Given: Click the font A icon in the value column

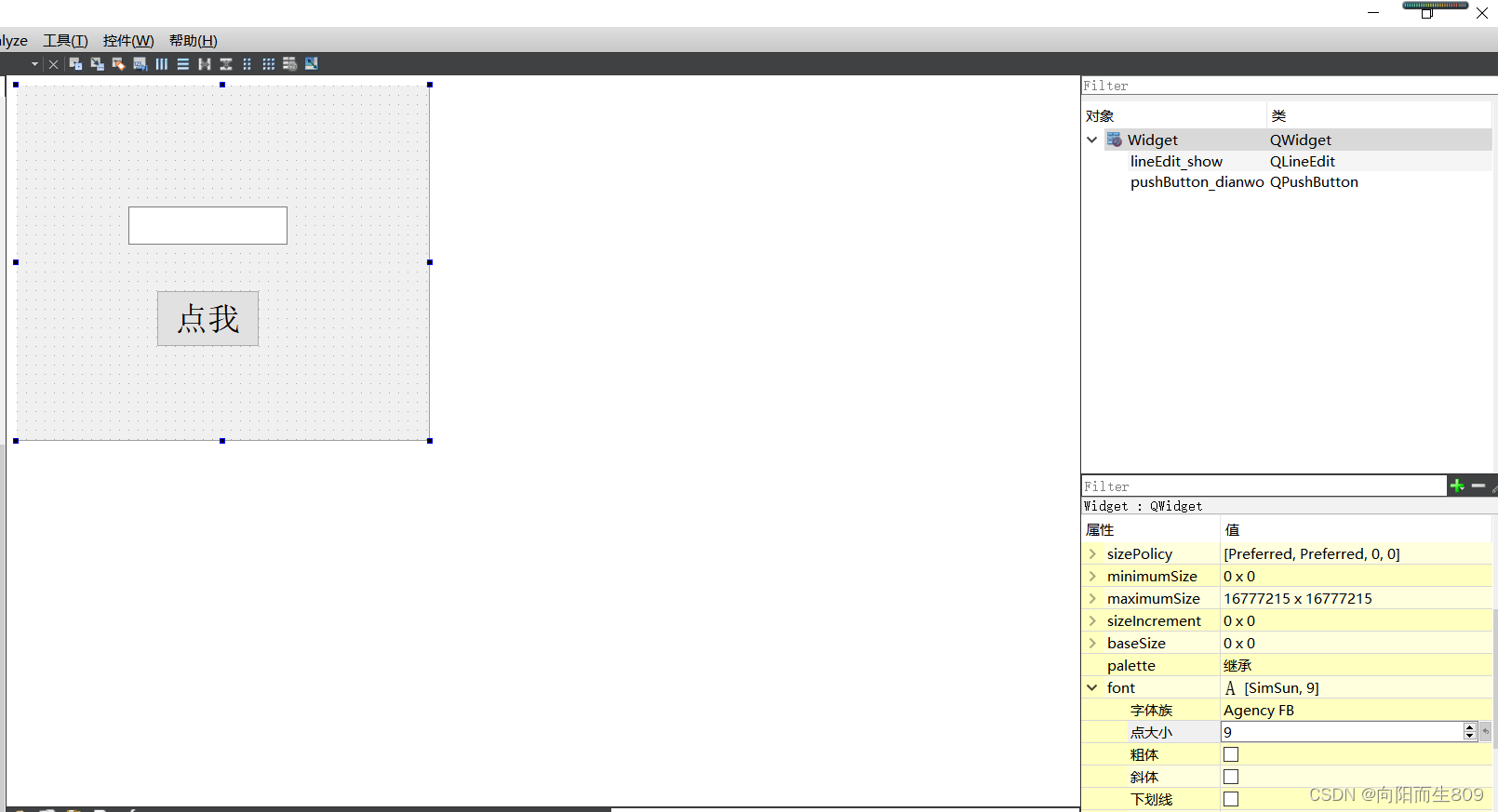Looking at the screenshot, I should (x=1231, y=688).
